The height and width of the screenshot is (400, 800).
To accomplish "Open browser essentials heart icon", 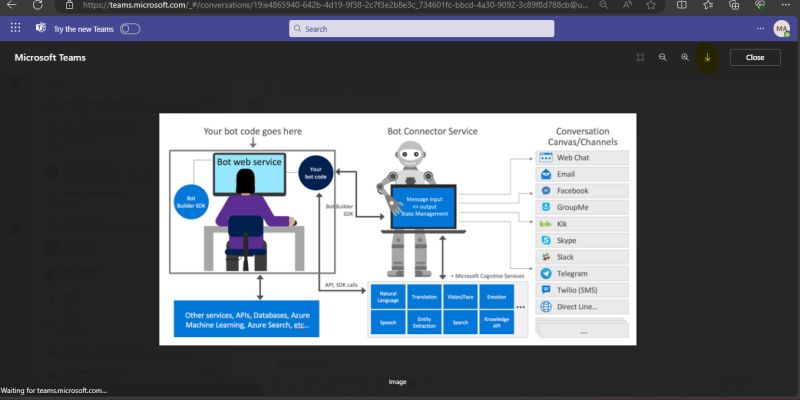I will (760, 5).
